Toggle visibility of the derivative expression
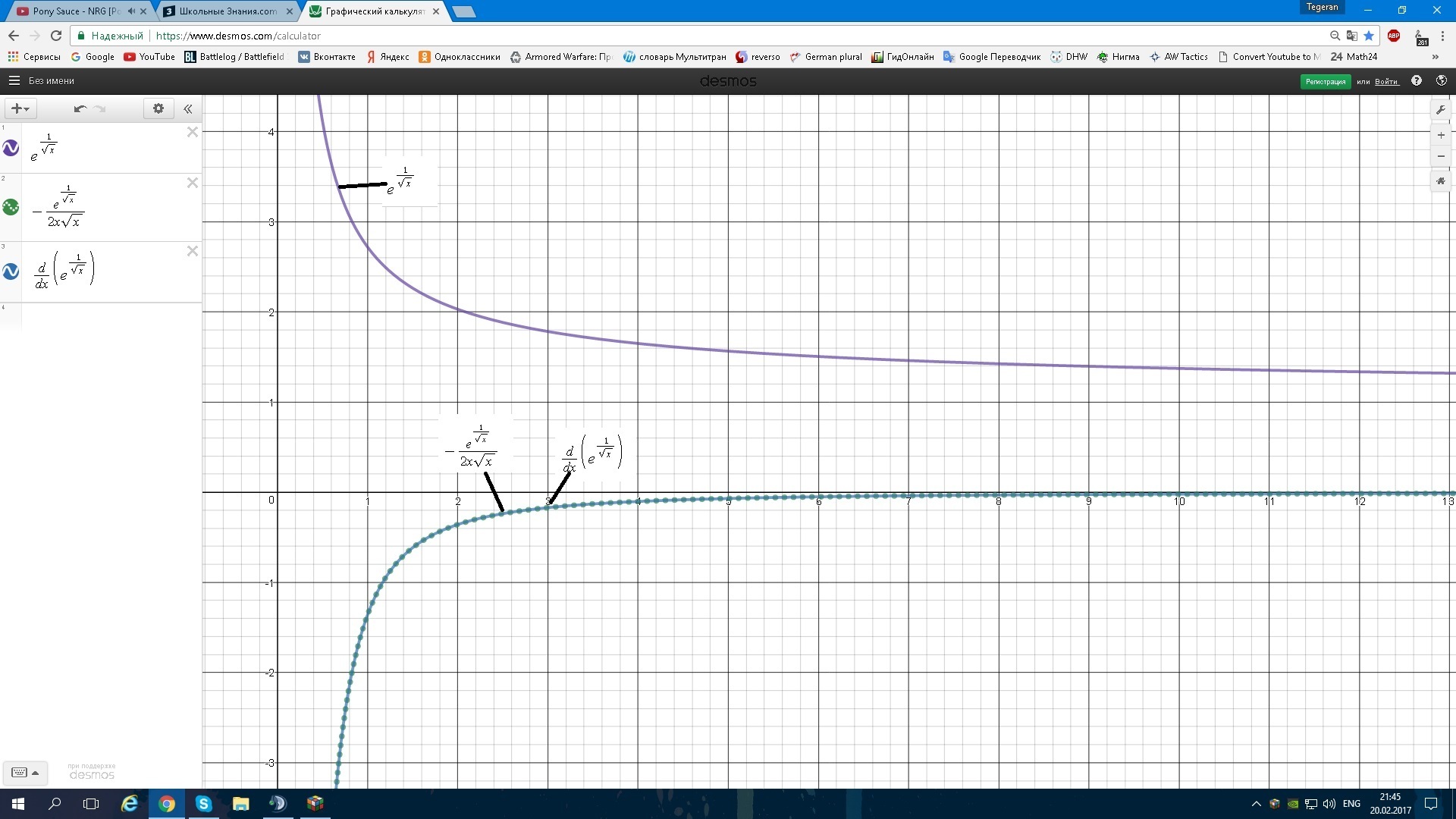 [x=11, y=271]
